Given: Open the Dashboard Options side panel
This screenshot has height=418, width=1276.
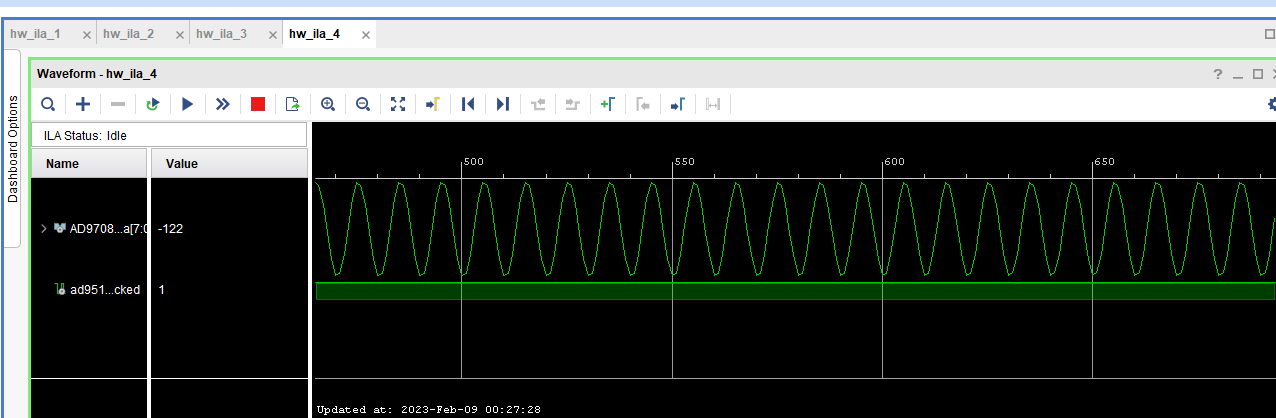Looking at the screenshot, I should pos(13,149).
